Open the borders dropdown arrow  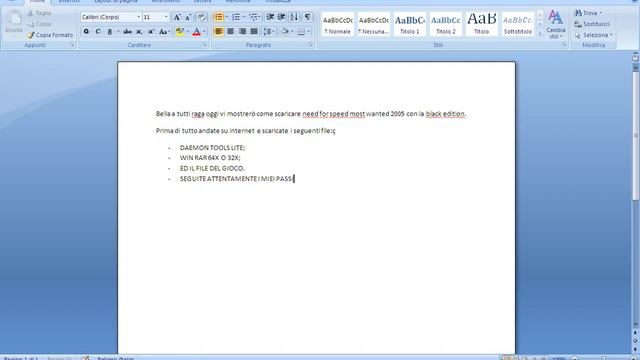[309, 31]
